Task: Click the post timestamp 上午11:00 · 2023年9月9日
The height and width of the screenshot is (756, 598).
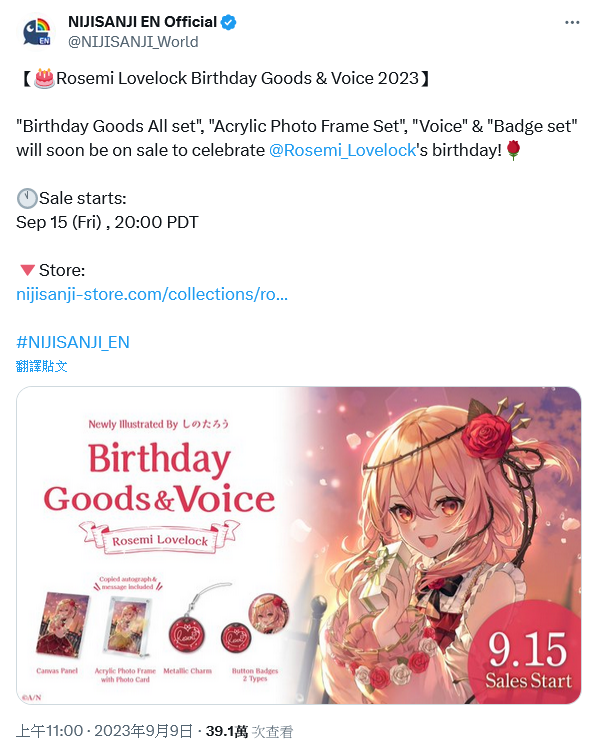Action: click(105, 731)
